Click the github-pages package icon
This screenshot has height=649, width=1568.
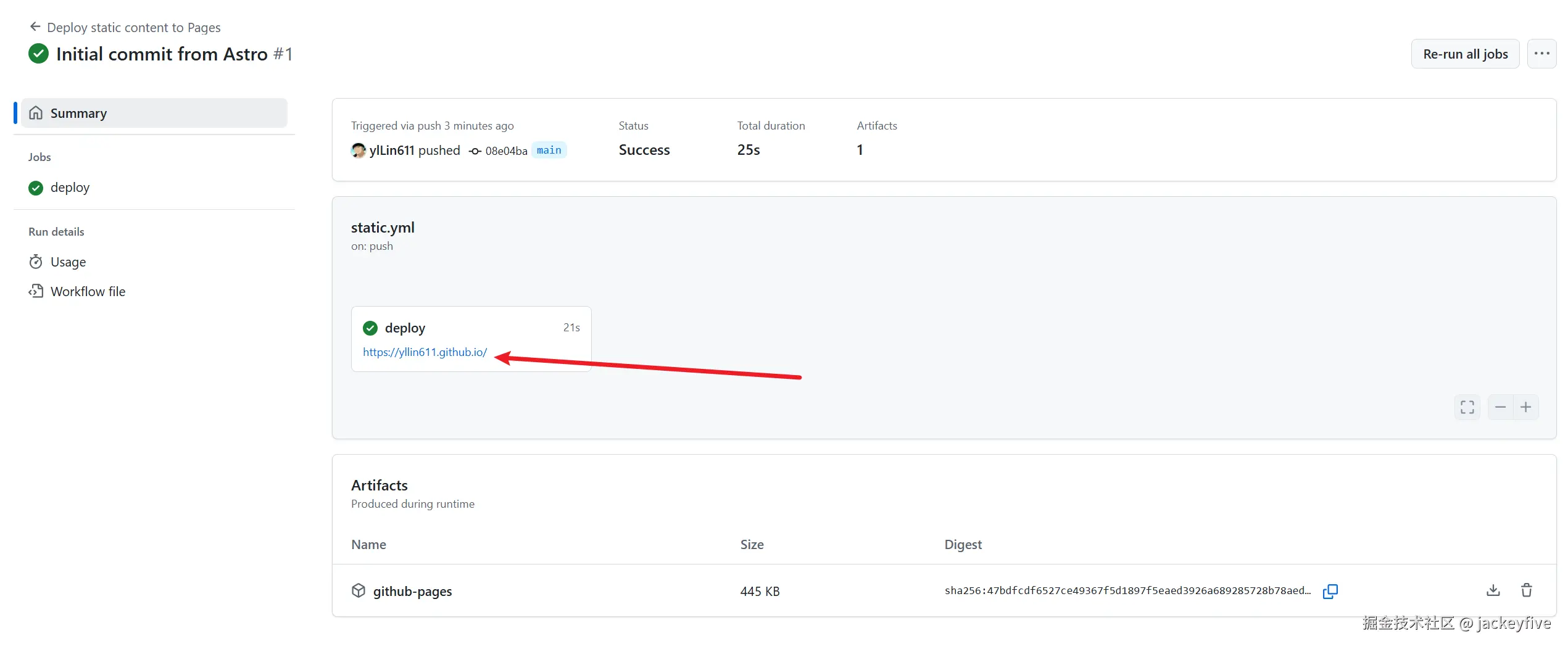[359, 590]
